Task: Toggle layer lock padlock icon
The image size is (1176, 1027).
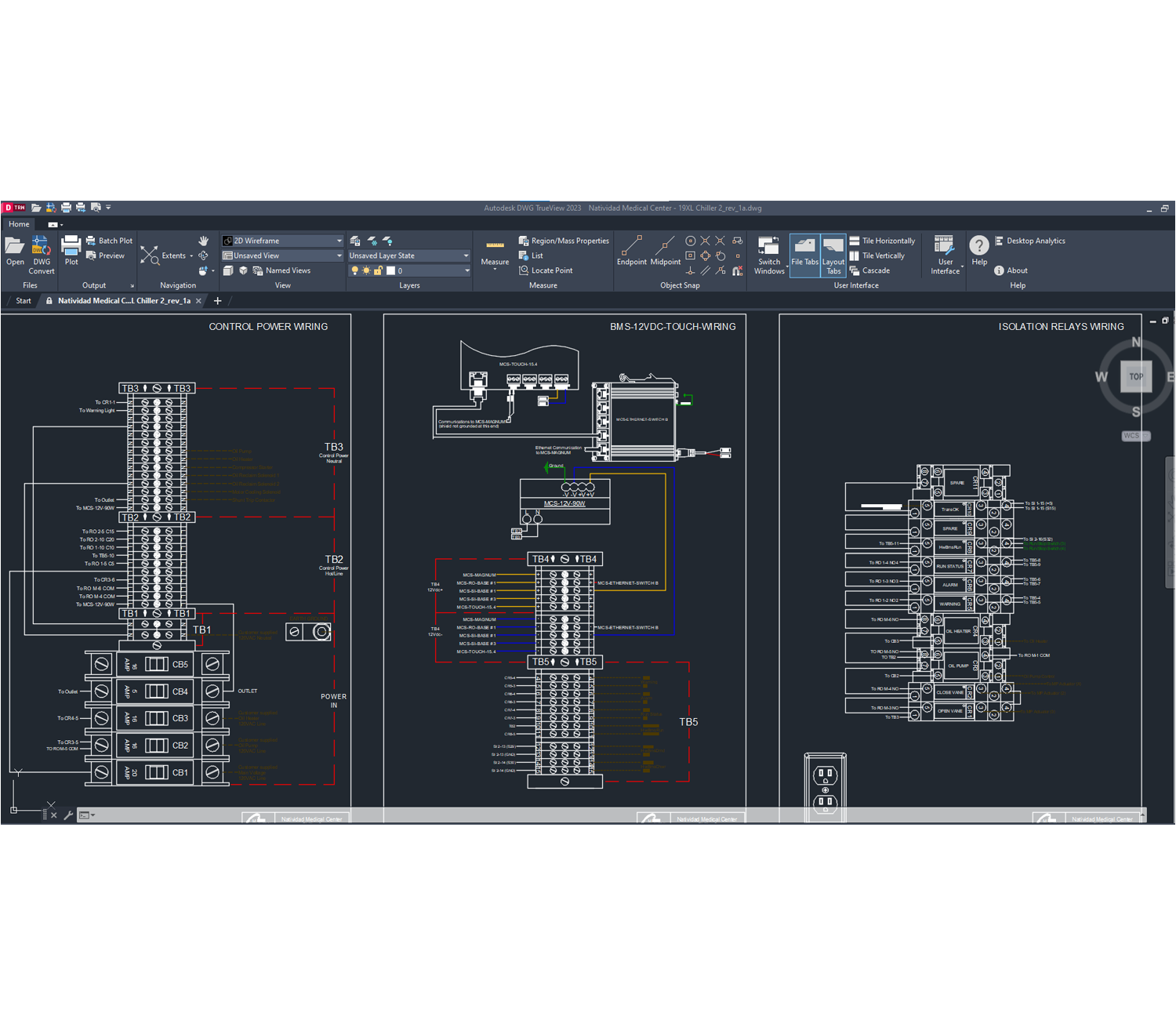Action: [x=378, y=270]
